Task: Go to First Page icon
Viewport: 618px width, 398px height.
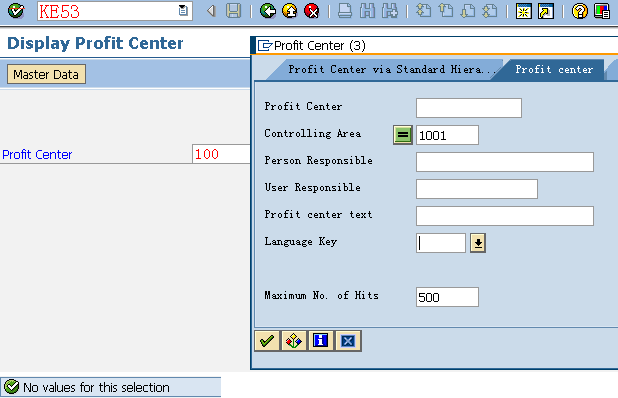Action: pyautogui.click(x=424, y=11)
